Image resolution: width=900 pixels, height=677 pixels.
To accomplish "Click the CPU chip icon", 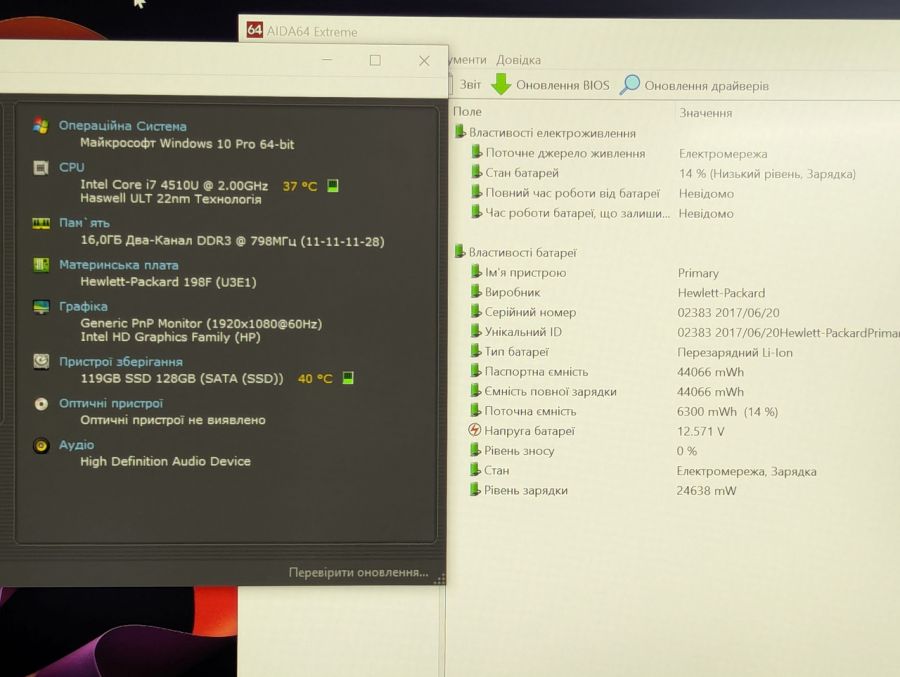I will 41,168.
